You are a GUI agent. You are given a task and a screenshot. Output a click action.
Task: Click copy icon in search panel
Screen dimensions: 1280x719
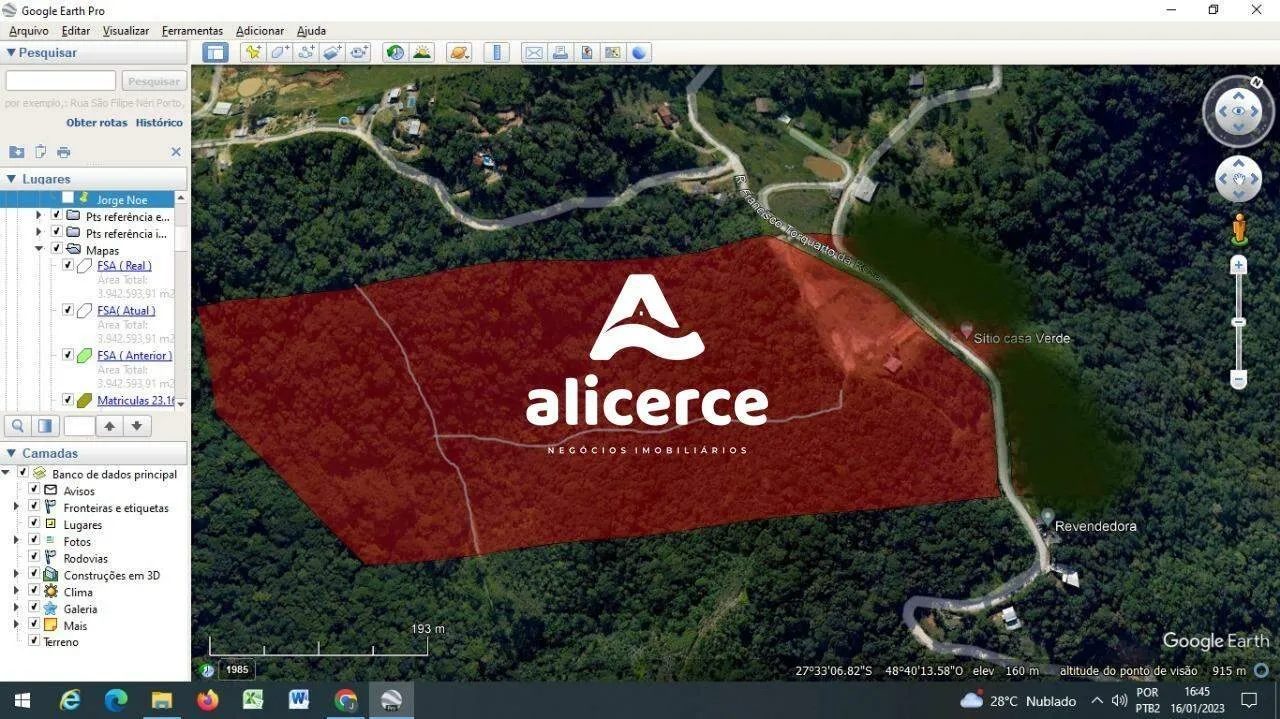[41, 152]
